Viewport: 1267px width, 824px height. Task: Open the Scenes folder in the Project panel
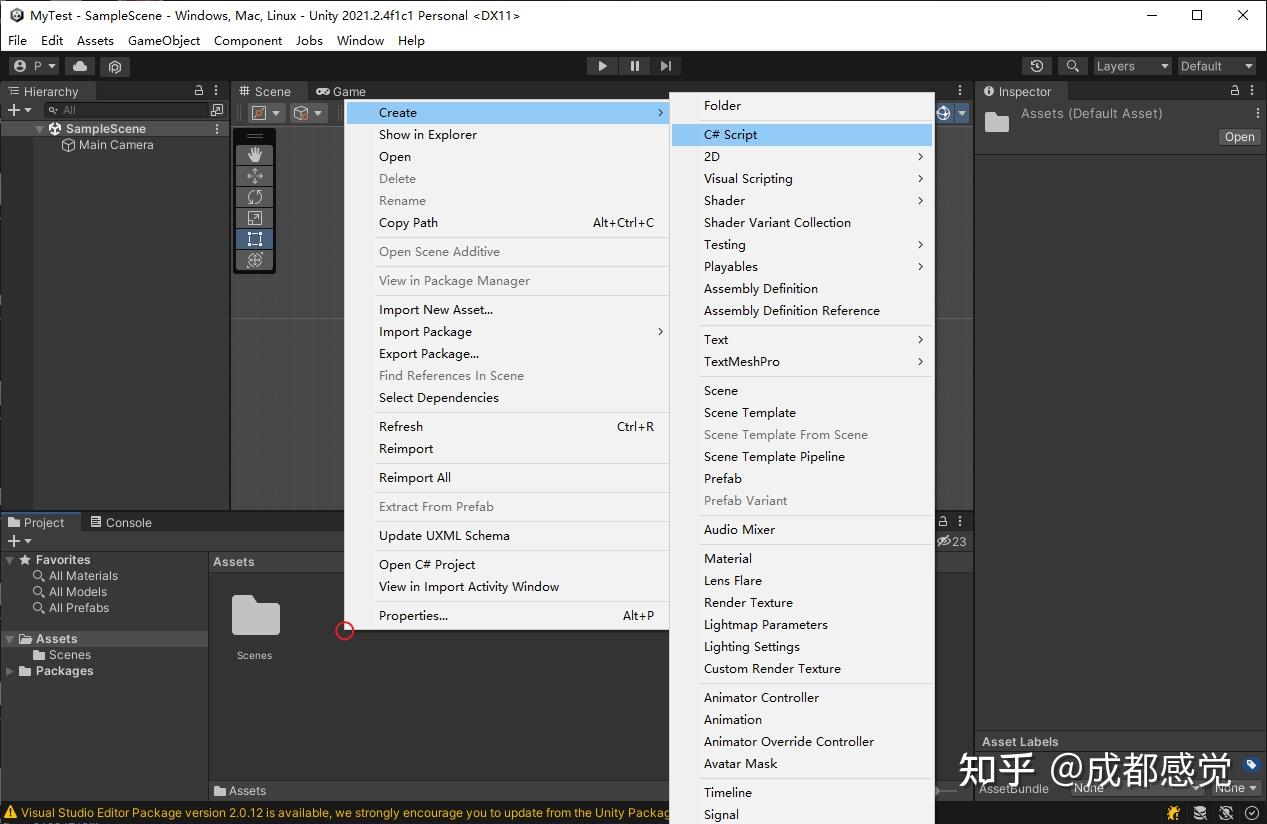click(69, 654)
